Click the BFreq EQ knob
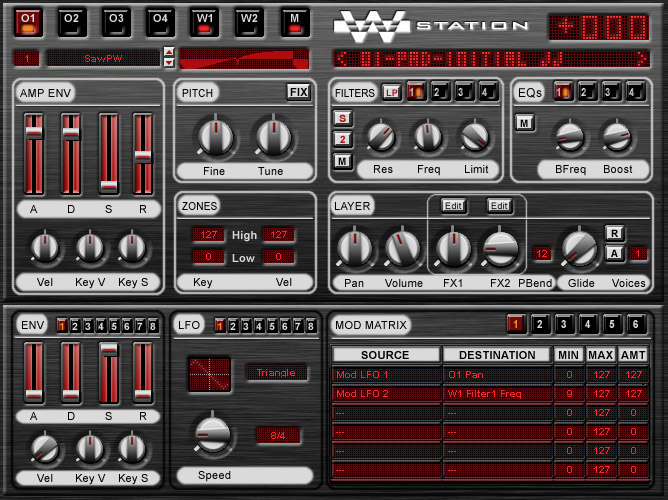668x500 pixels. [x=570, y=137]
